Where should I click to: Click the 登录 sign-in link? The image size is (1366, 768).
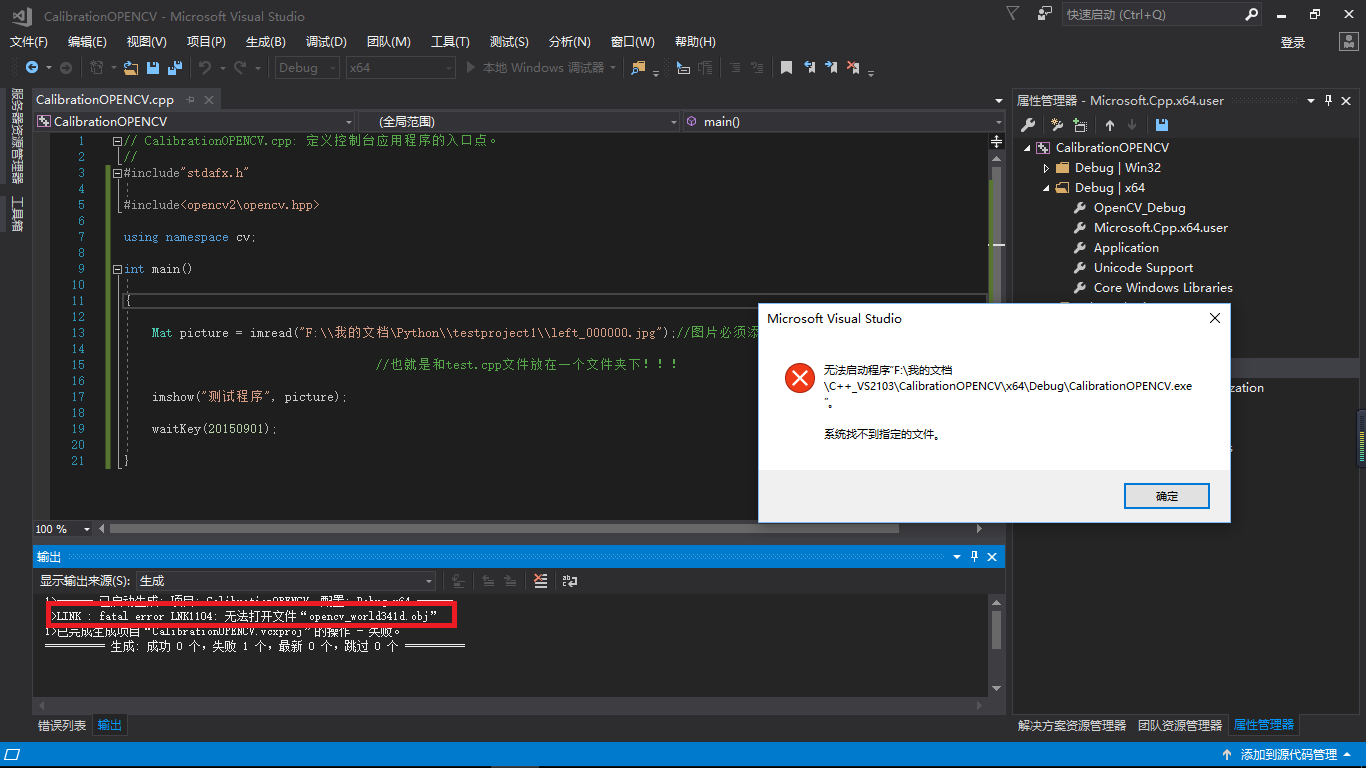tap(1293, 42)
